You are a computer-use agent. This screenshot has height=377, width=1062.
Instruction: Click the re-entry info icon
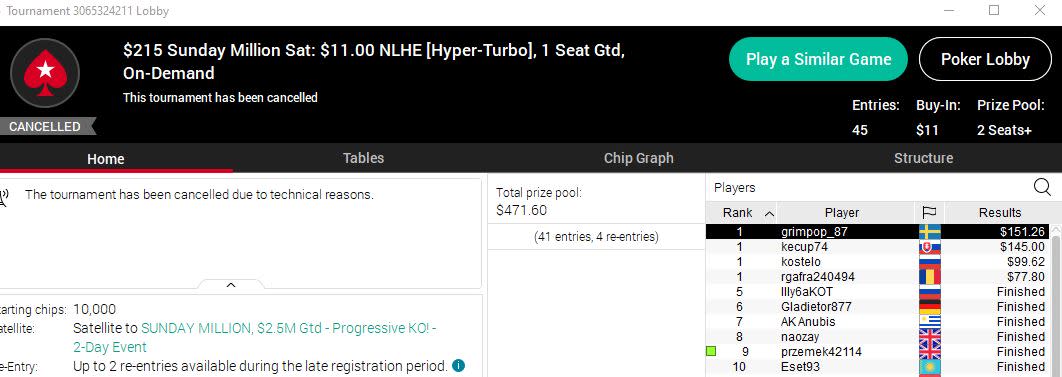click(459, 365)
